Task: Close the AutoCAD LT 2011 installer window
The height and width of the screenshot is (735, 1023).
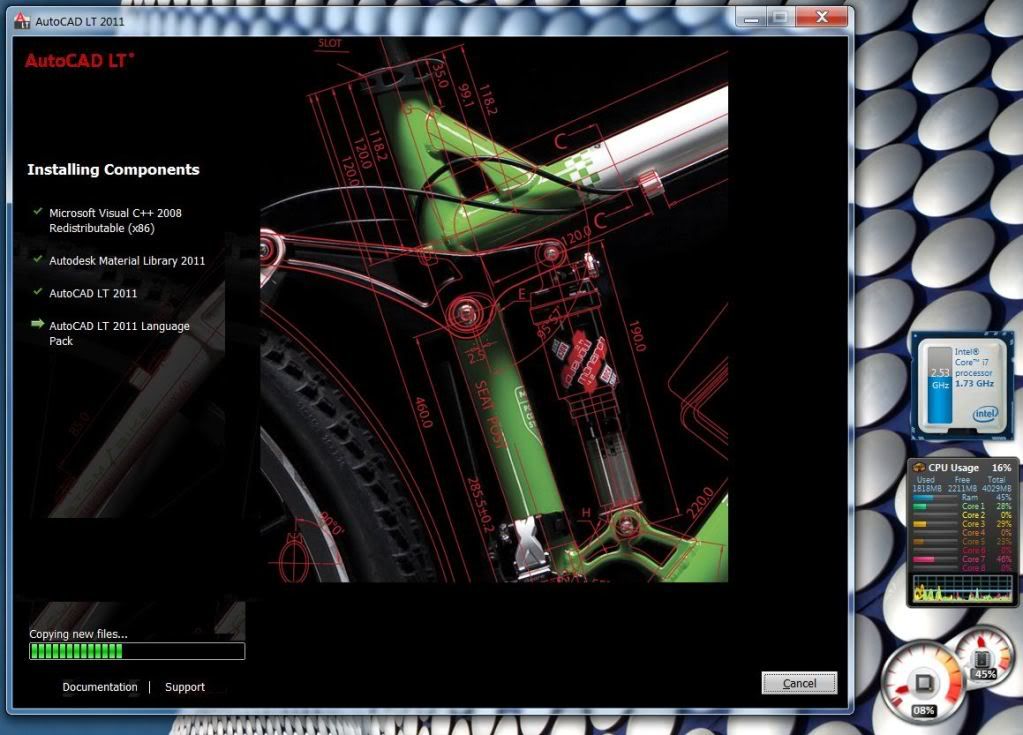Action: point(822,18)
